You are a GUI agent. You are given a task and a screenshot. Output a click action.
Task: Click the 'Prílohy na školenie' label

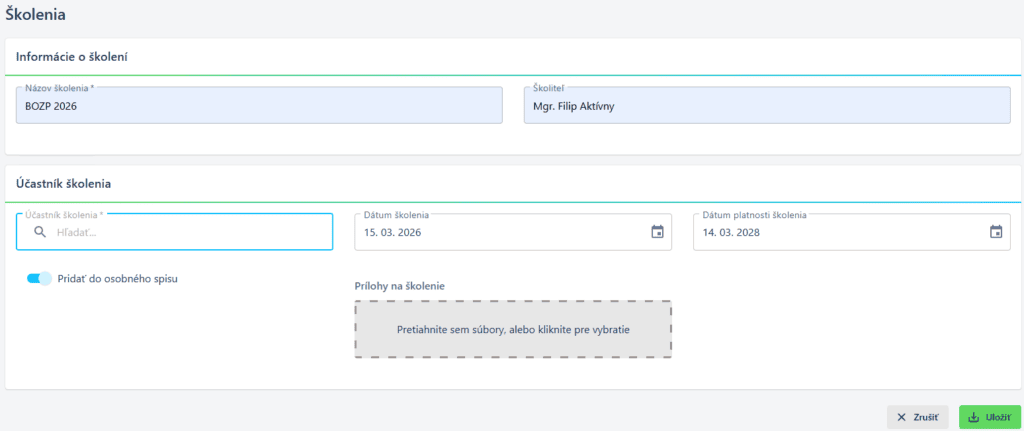tap(399, 286)
